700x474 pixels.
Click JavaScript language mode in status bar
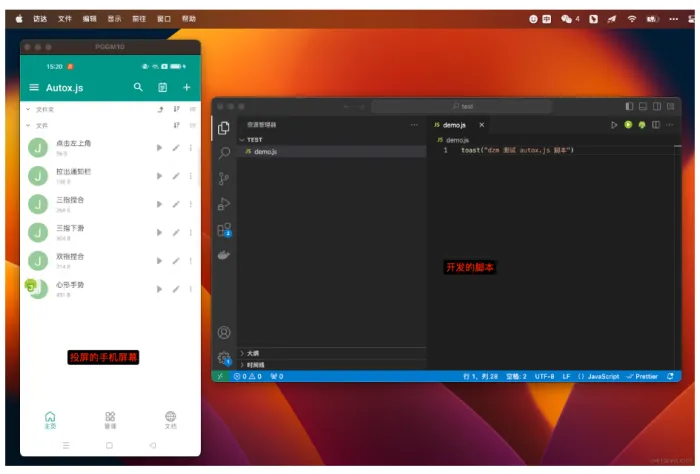tap(600, 376)
